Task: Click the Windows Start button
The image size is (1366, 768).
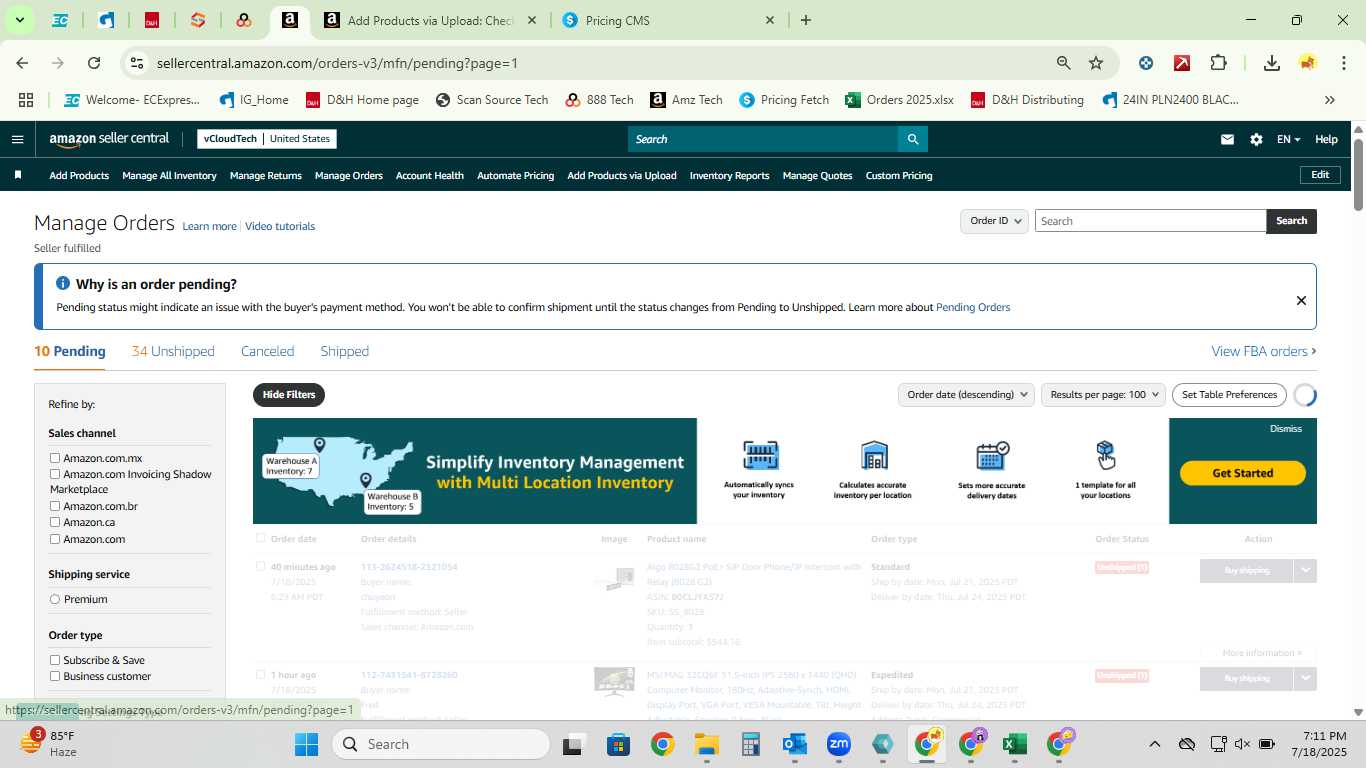Action: click(306, 744)
